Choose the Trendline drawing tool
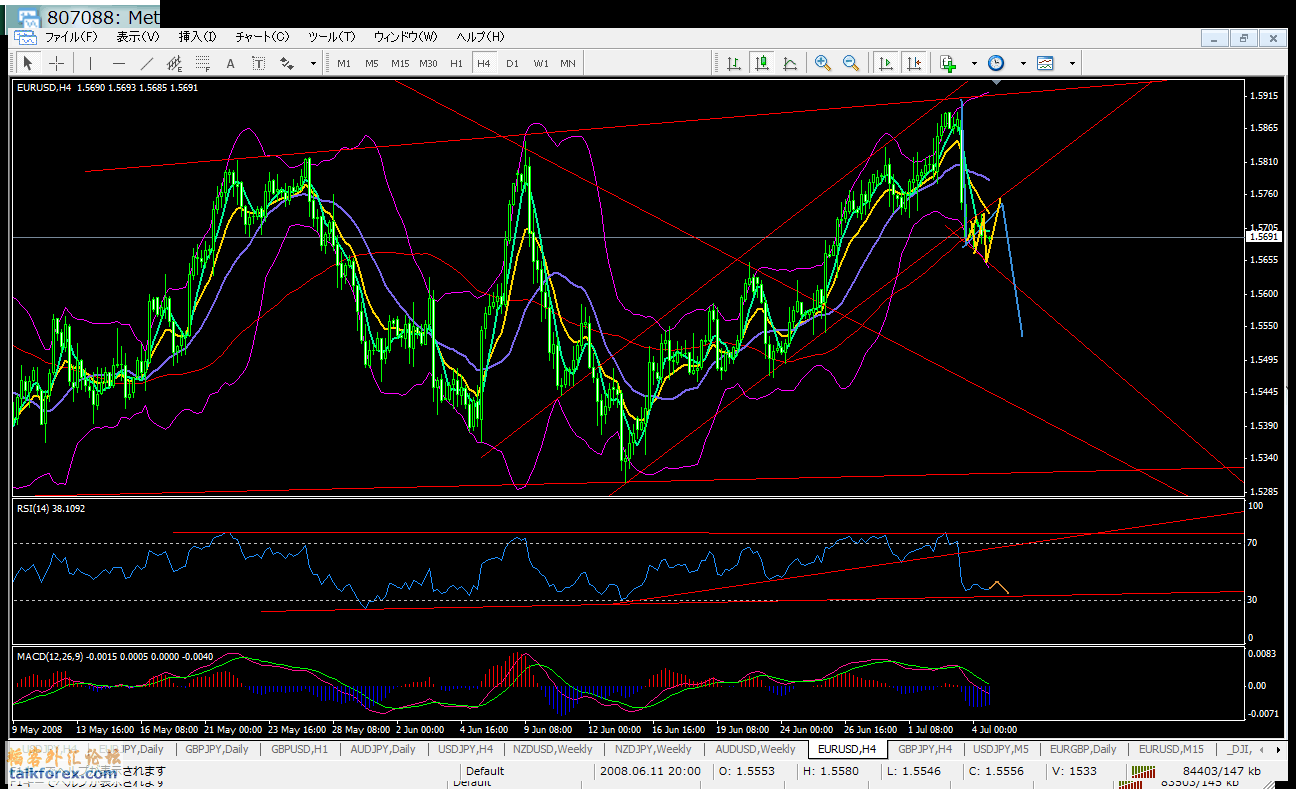Viewport: 1296px width, 789px height. pyautogui.click(x=147, y=63)
